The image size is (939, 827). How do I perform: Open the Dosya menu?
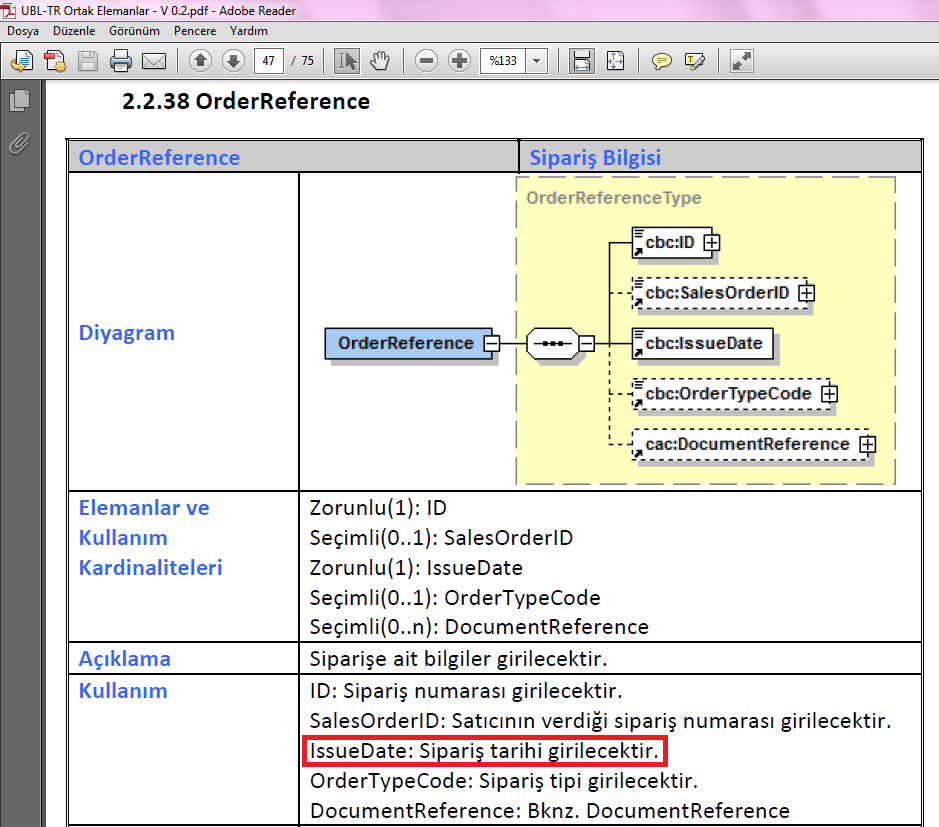[23, 31]
